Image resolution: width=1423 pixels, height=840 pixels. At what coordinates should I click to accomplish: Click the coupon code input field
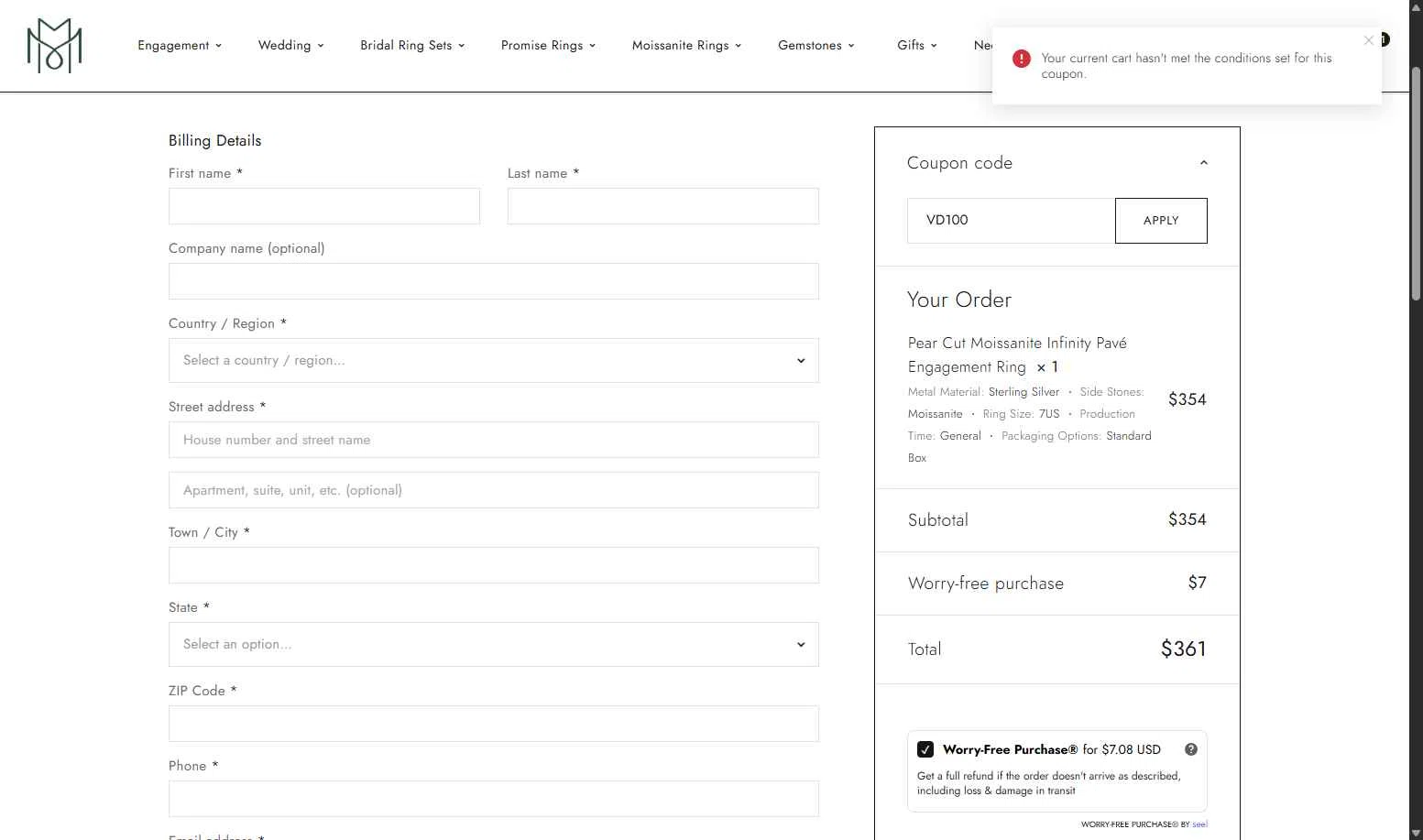pos(1011,221)
